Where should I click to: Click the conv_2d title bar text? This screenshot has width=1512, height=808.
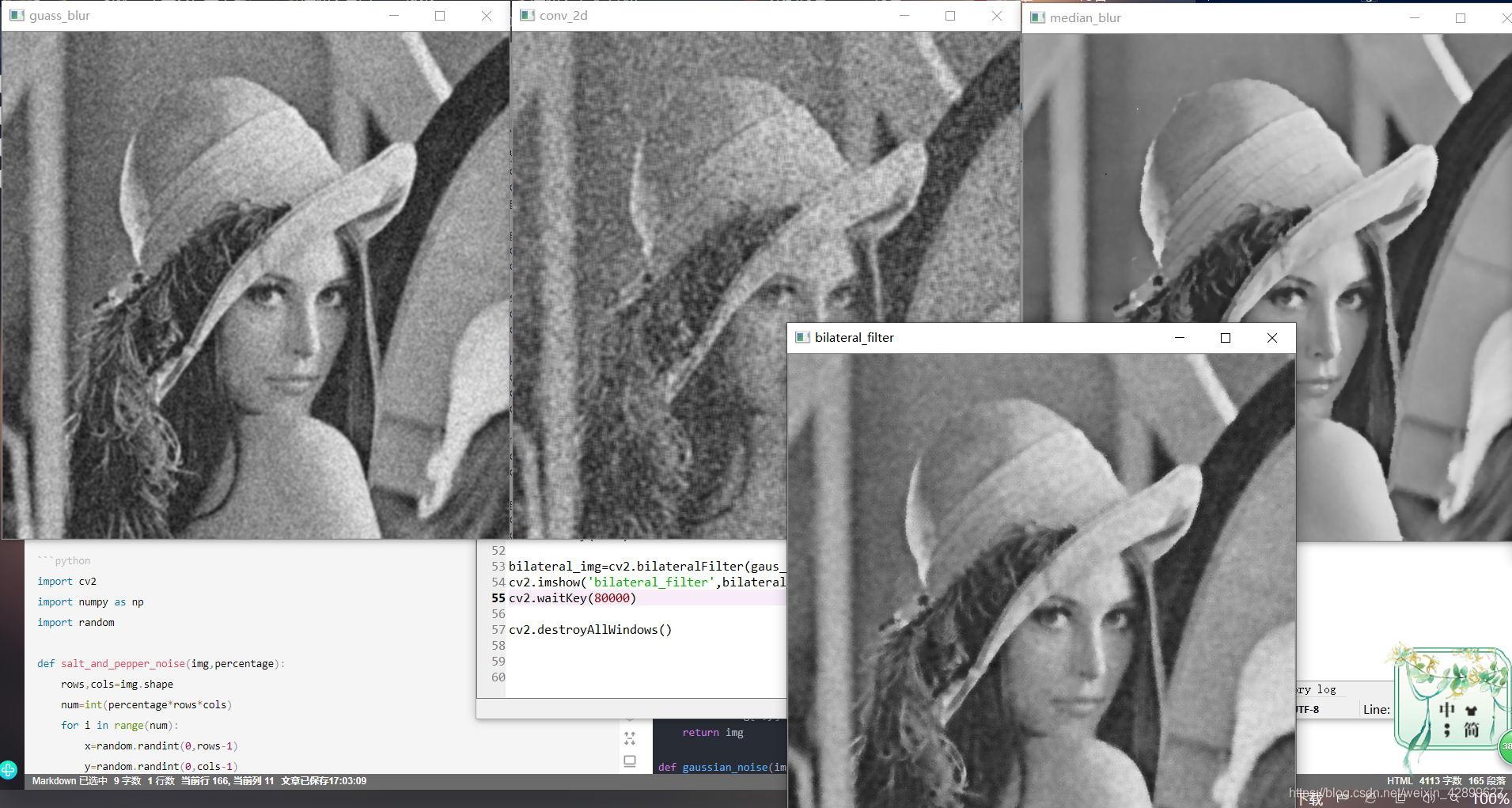click(x=563, y=15)
